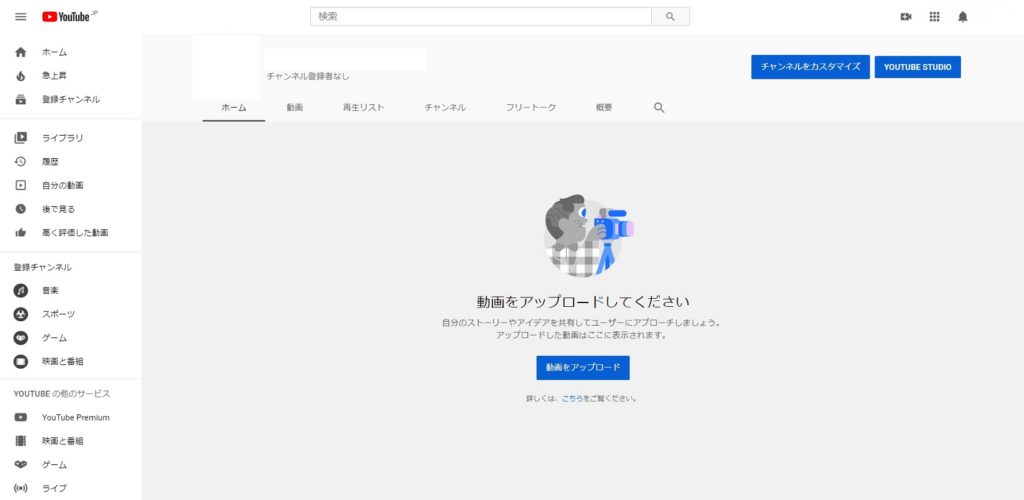Click the film strip 映画と番組 icon under services
The width and height of the screenshot is (1024, 500).
pyautogui.click(x=21, y=441)
